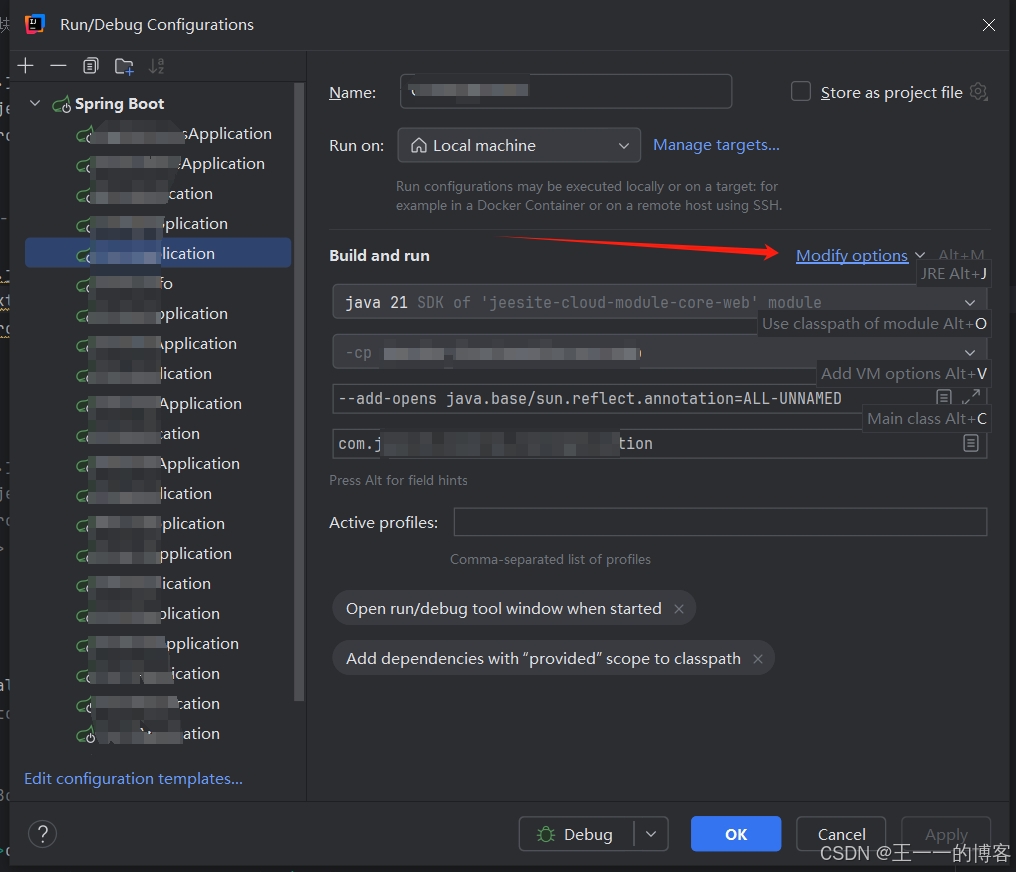1016x872 pixels.
Task: Remove the "Open run/debug tool window when started" option
Action: 678,608
